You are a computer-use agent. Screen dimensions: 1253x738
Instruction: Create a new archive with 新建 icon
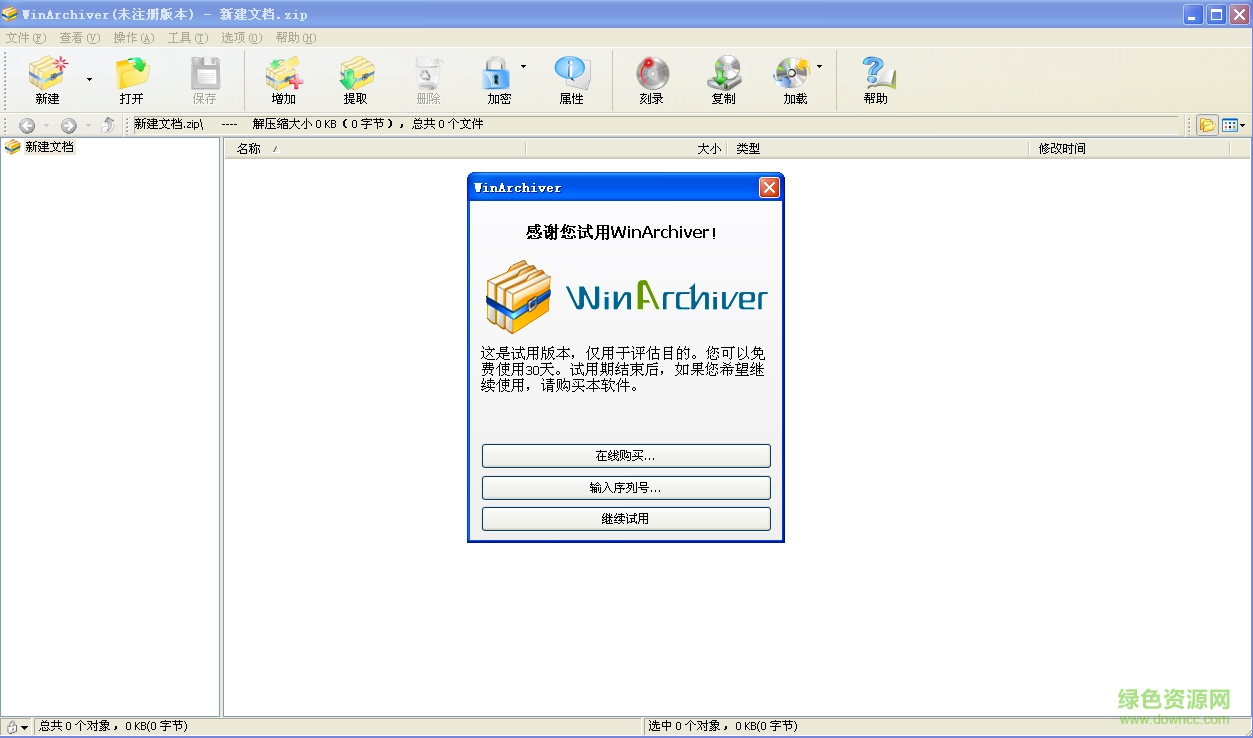(x=47, y=80)
